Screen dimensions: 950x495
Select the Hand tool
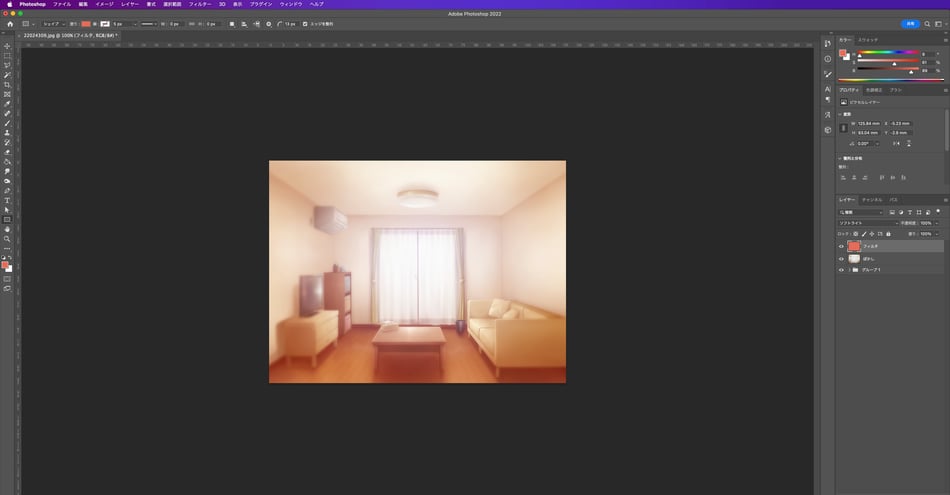click(7, 230)
